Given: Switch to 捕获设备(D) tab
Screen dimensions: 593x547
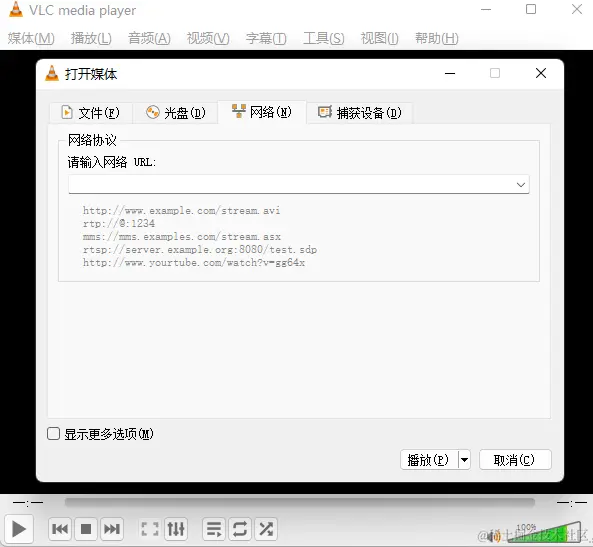Looking at the screenshot, I should (360, 112).
